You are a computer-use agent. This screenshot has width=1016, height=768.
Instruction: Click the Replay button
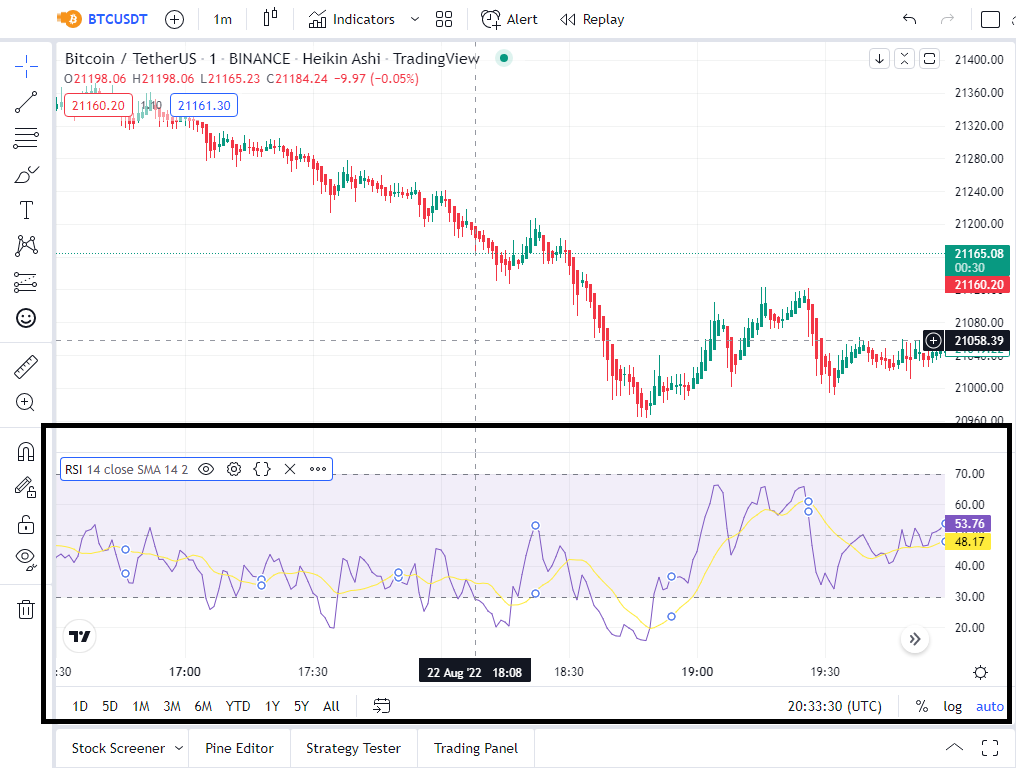(592, 19)
